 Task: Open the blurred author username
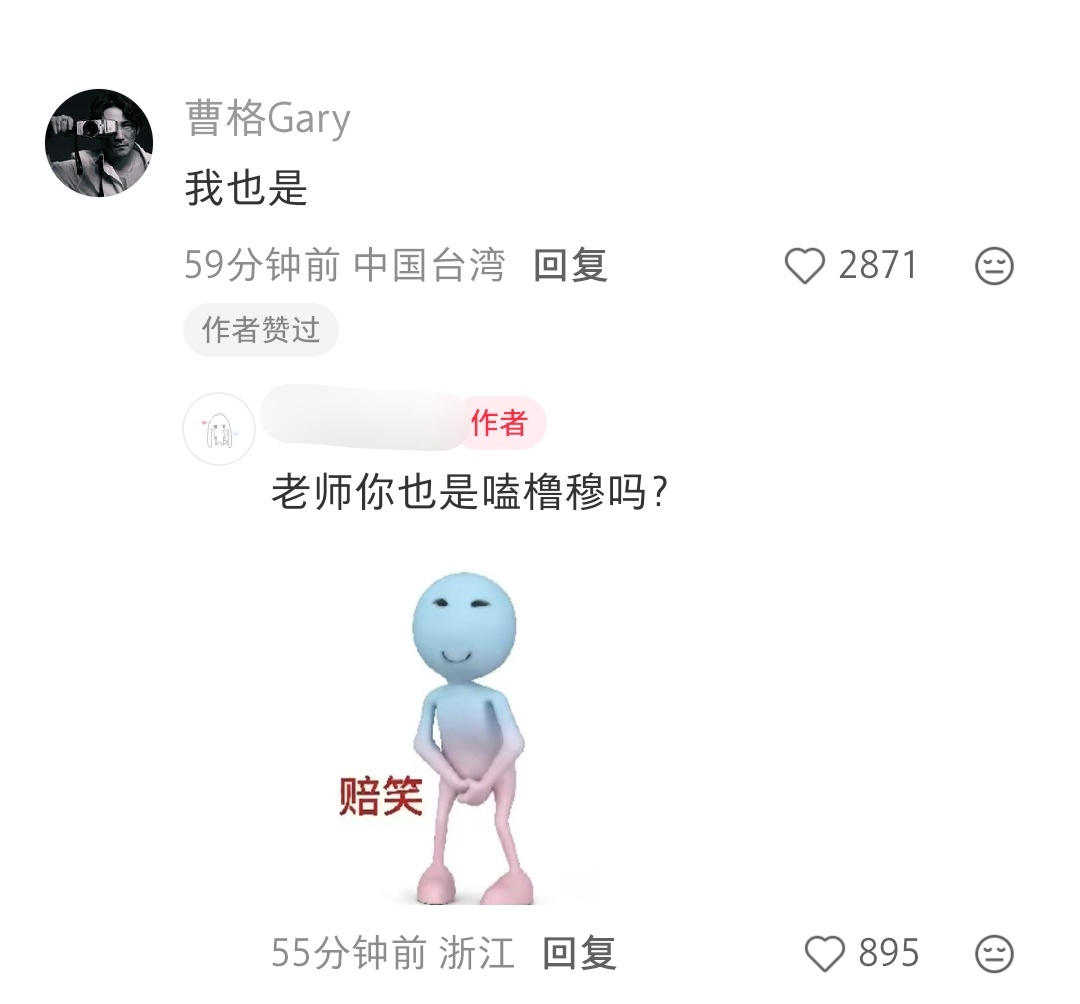pos(364,417)
